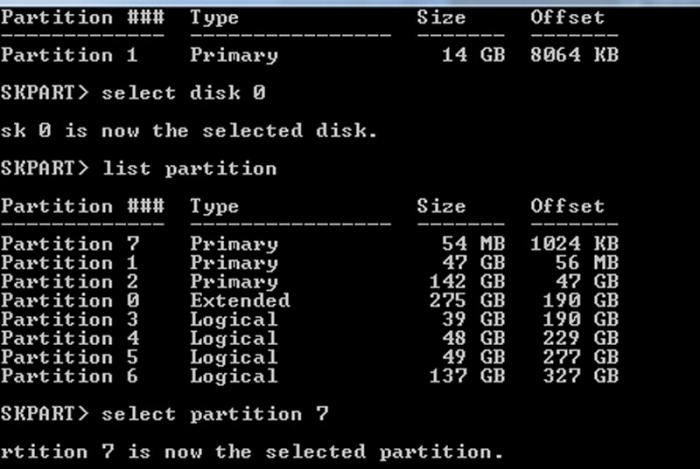Click the Partition 3 row label
The height and width of the screenshot is (469, 700).
[x=69, y=320]
